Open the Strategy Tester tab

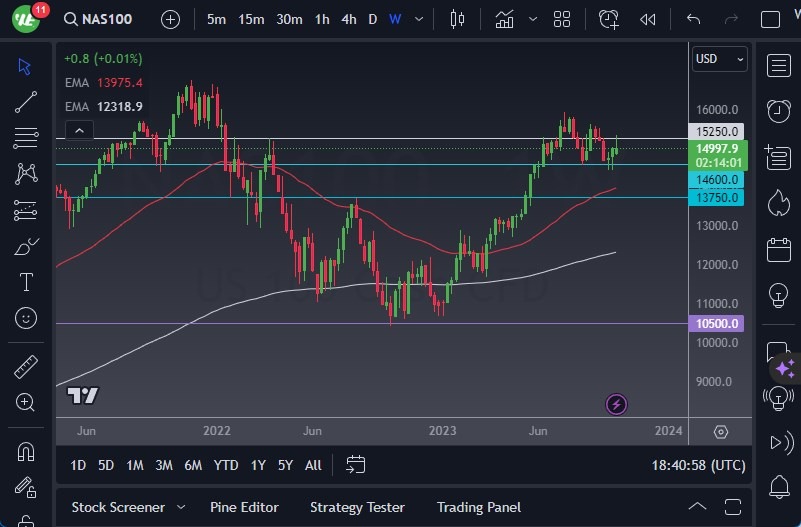[x=357, y=507]
